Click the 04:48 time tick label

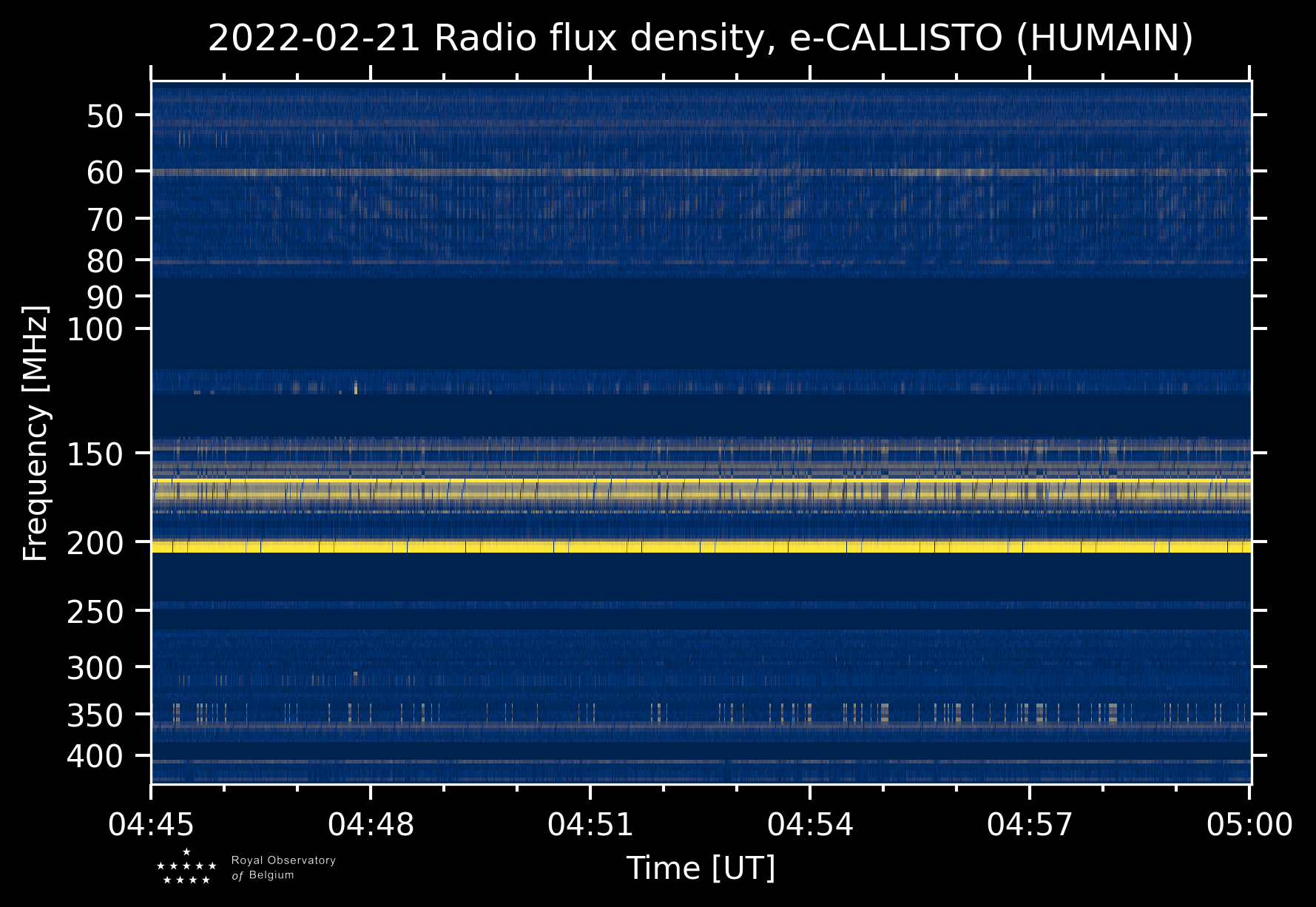371,824
